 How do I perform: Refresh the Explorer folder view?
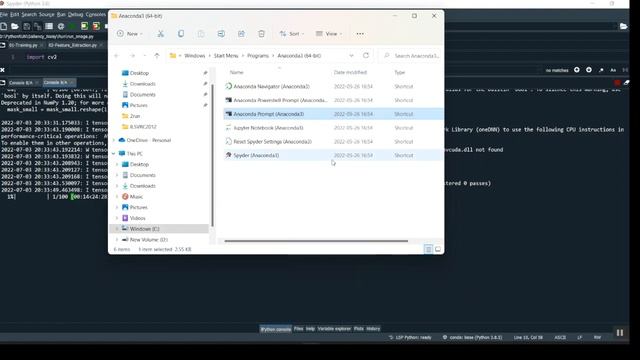[366, 56]
